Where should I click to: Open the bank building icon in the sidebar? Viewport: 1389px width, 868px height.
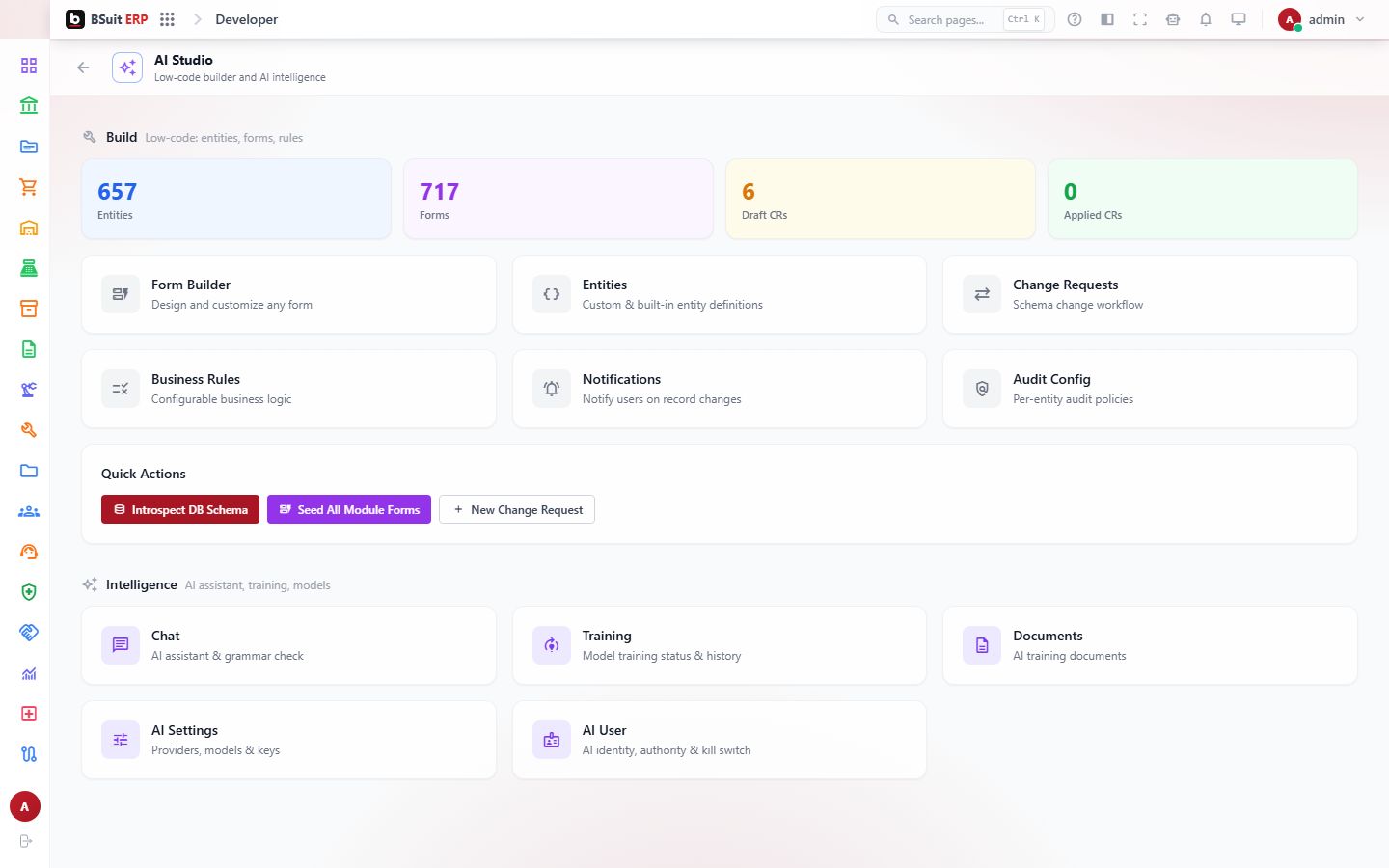pyautogui.click(x=29, y=106)
